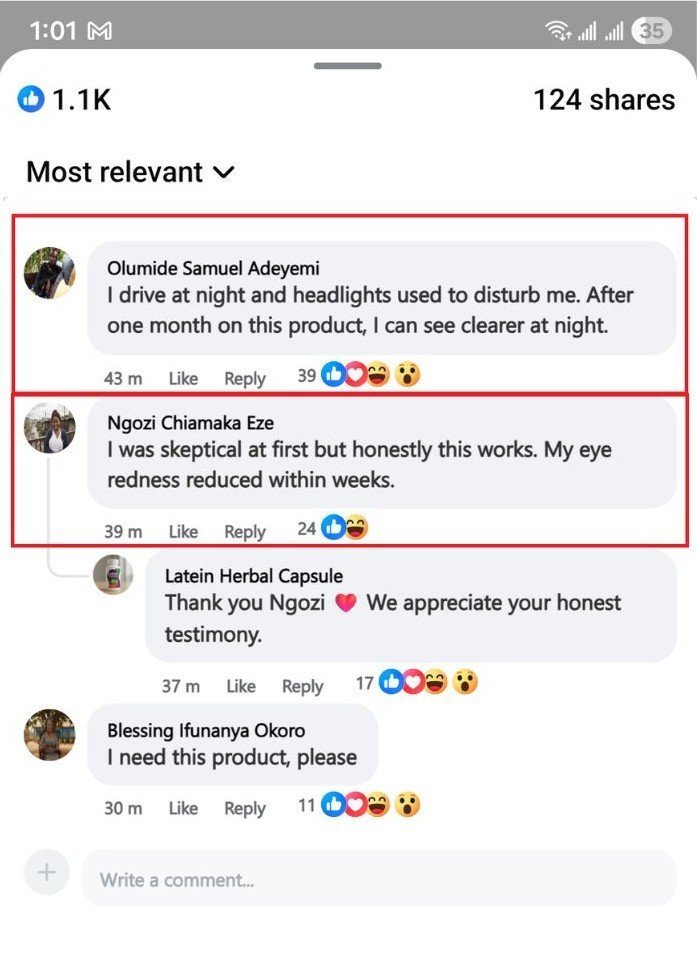This screenshot has height=958, width=697.
Task: View reaction icons on Ngozi's comment
Action: tap(345, 528)
